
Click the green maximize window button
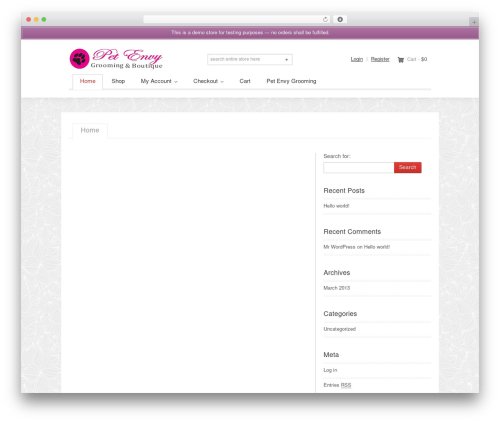(x=44, y=19)
